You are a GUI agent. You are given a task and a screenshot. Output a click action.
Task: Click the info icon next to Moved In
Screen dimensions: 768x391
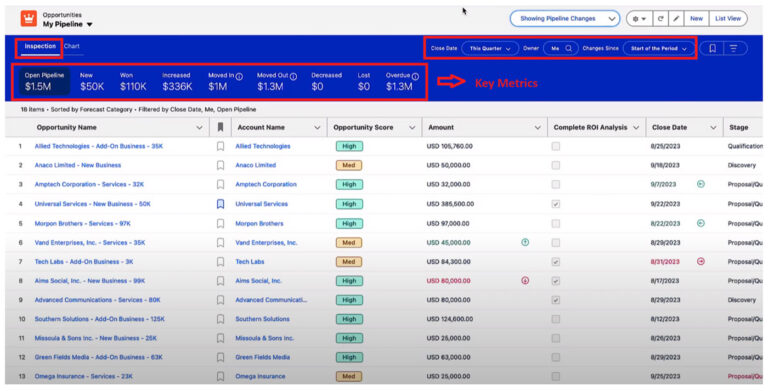point(239,76)
